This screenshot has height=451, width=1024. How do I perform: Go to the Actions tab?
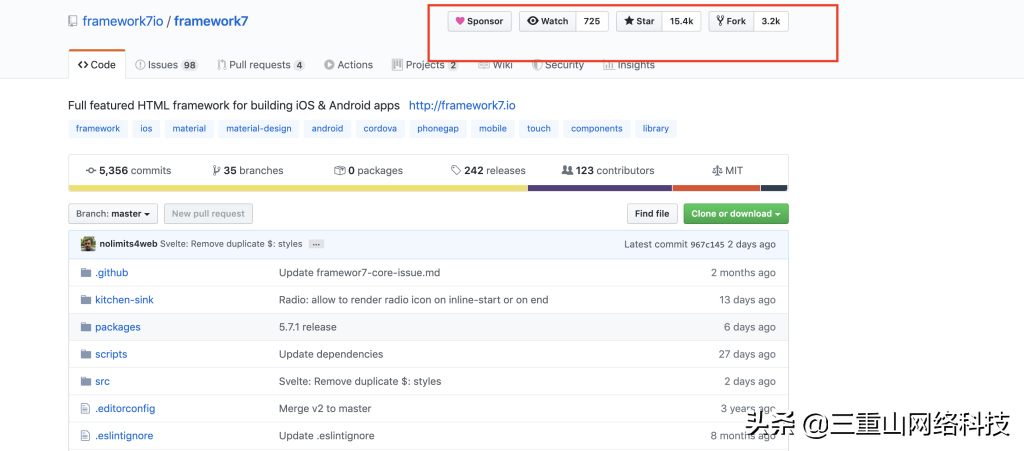pyautogui.click(x=348, y=65)
